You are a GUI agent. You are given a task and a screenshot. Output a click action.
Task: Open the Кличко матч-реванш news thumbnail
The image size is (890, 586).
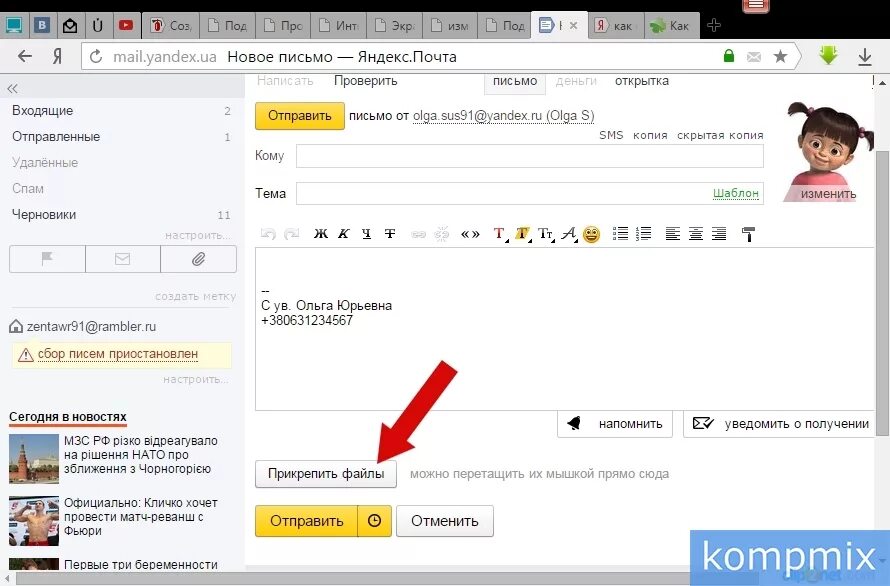34,521
